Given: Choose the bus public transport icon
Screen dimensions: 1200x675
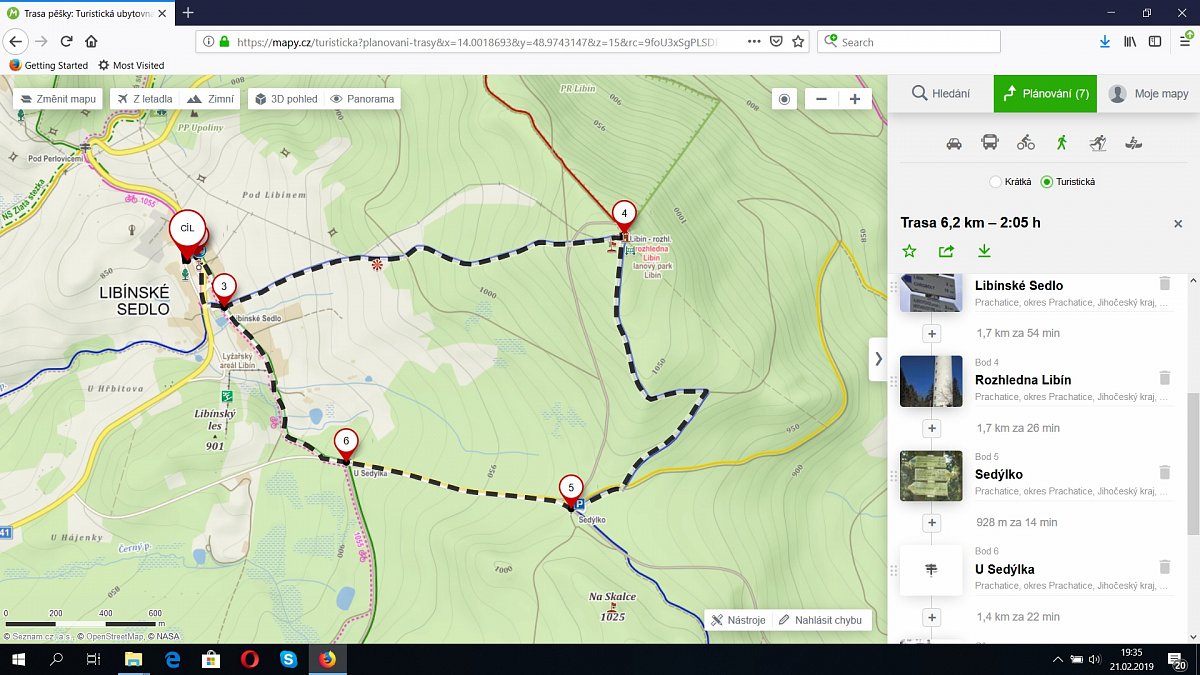Looking at the screenshot, I should (990, 143).
